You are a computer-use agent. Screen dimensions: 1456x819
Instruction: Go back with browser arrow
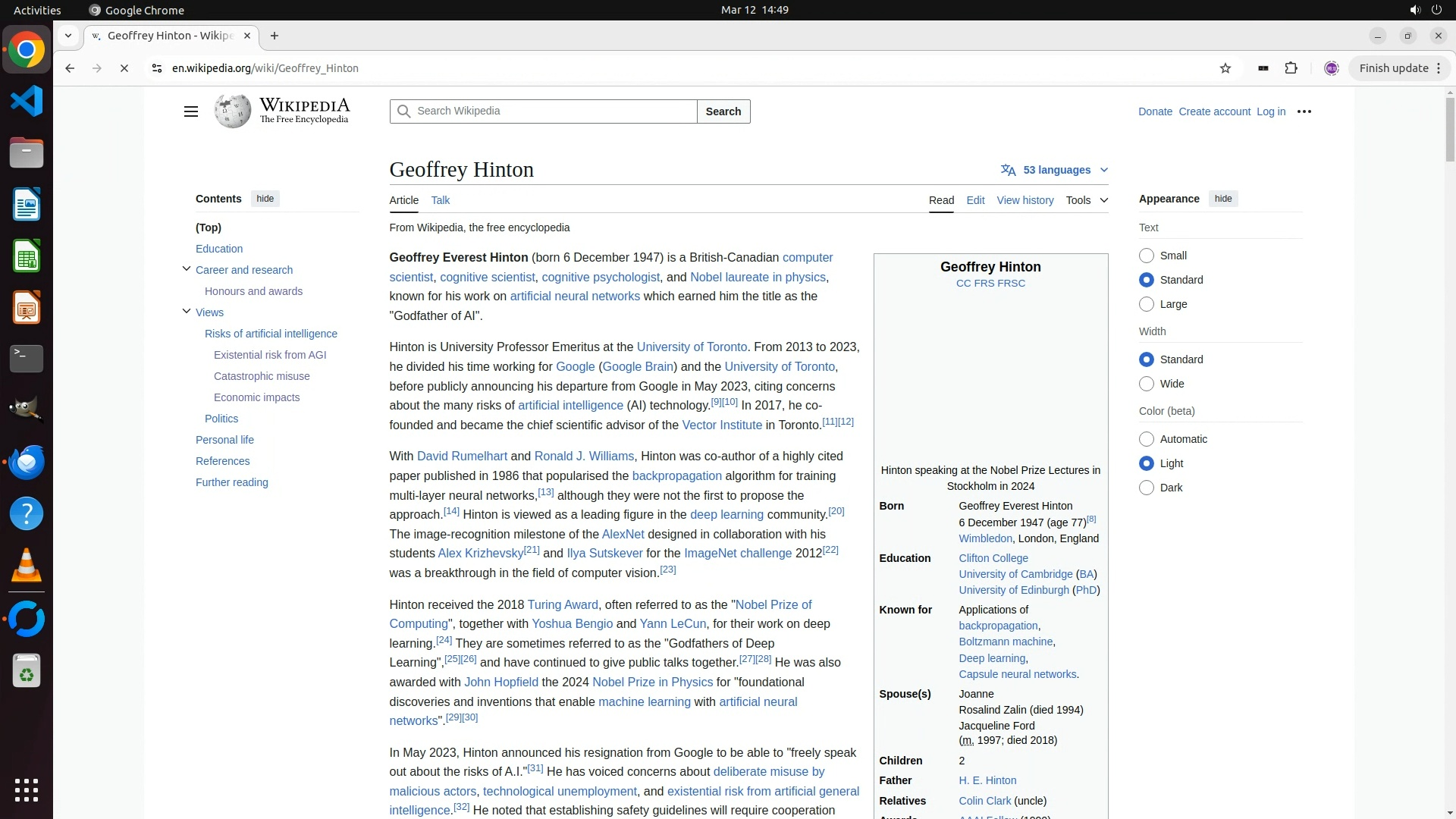point(70,68)
